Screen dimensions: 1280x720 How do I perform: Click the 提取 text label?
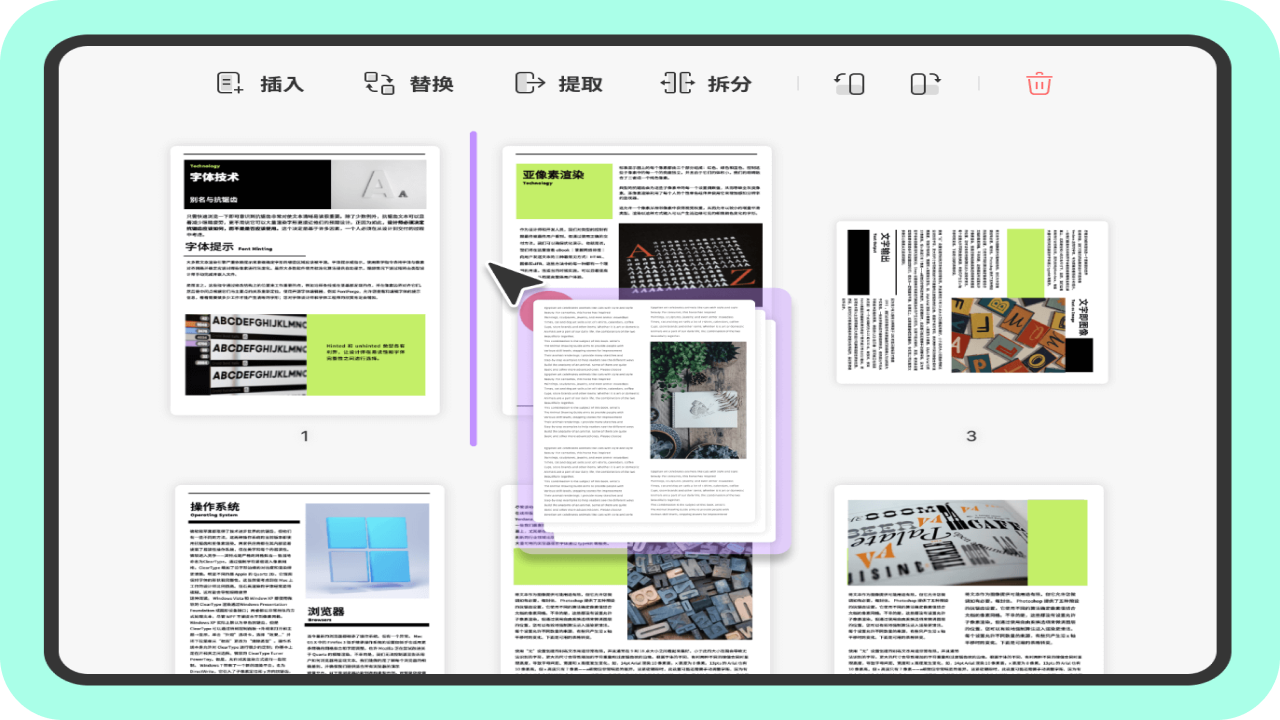coord(580,84)
